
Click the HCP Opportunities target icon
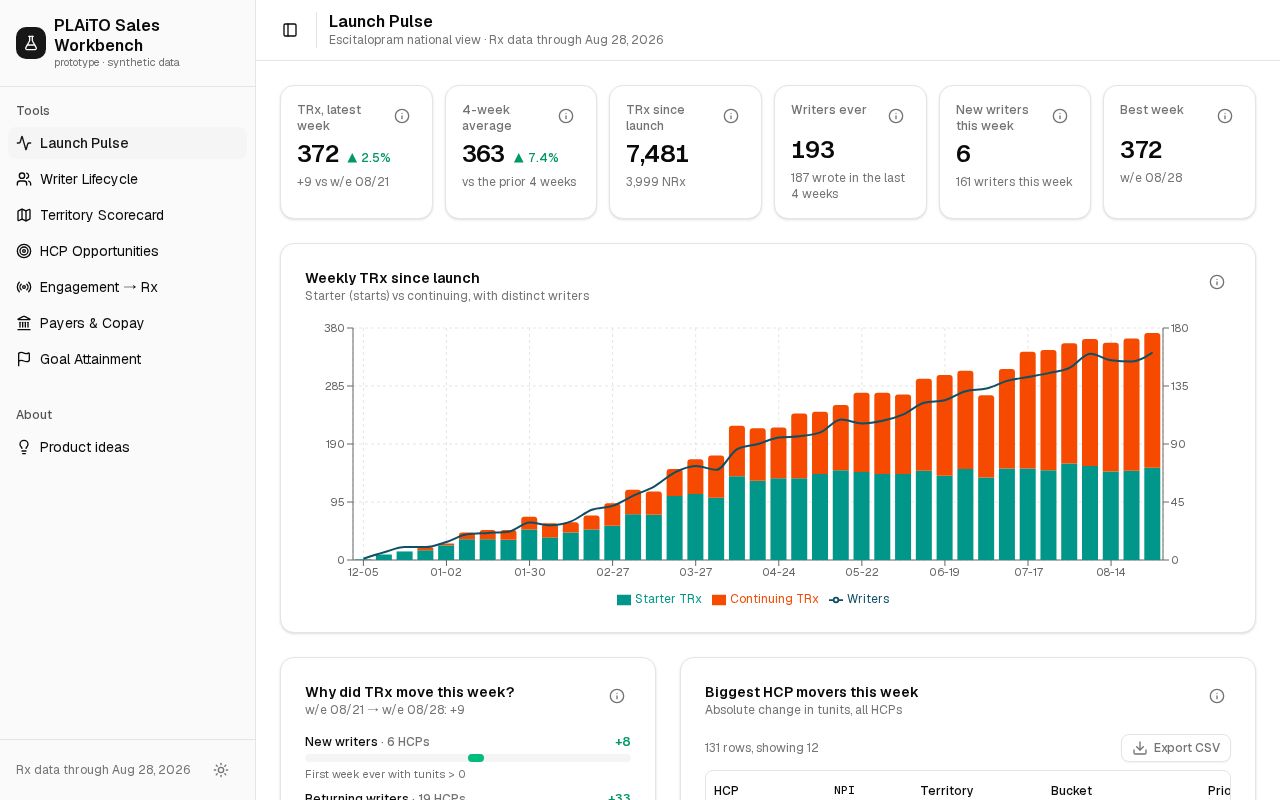24,251
